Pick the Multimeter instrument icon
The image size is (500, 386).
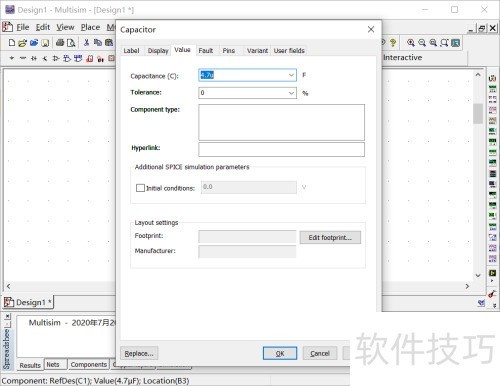tap(492, 79)
